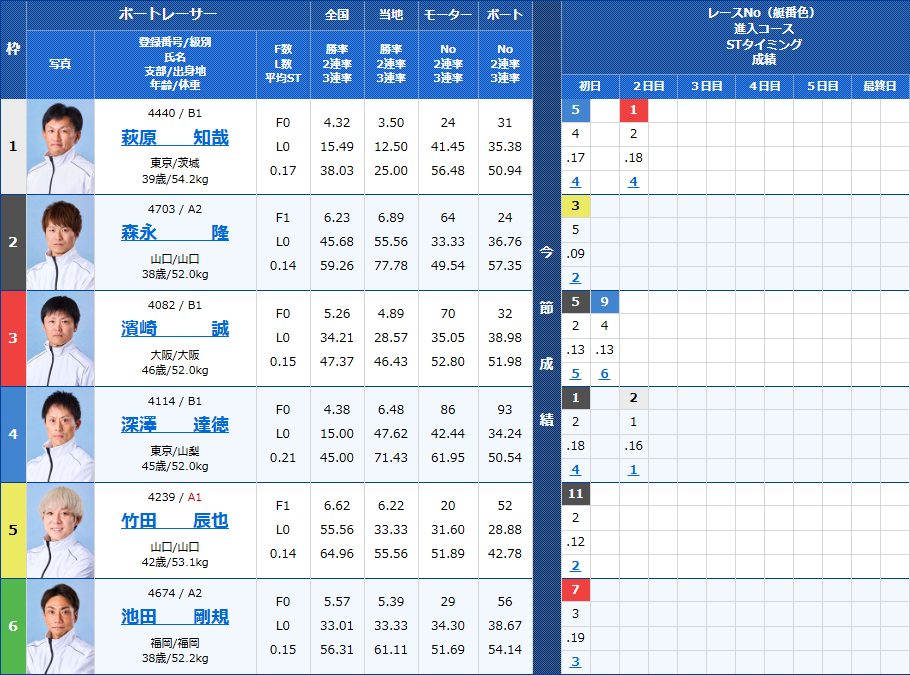Switch to the 2日目 results column
Viewport: 910px width, 675px height.
click(648, 86)
